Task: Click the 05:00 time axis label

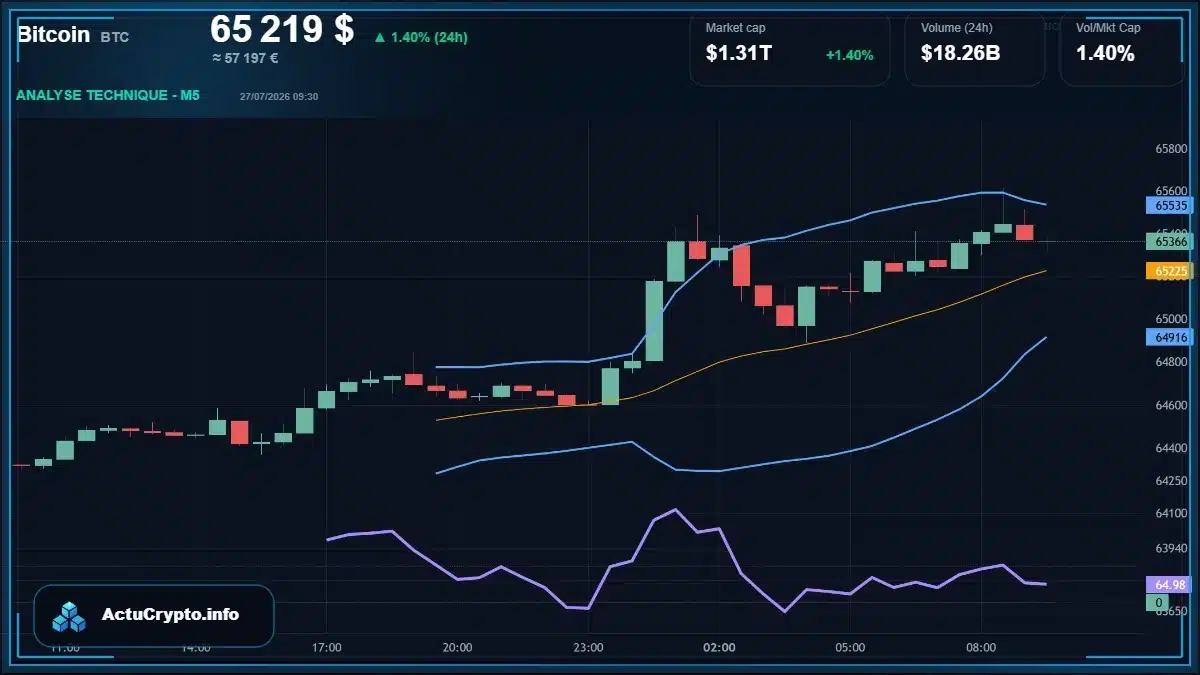Action: click(x=850, y=648)
